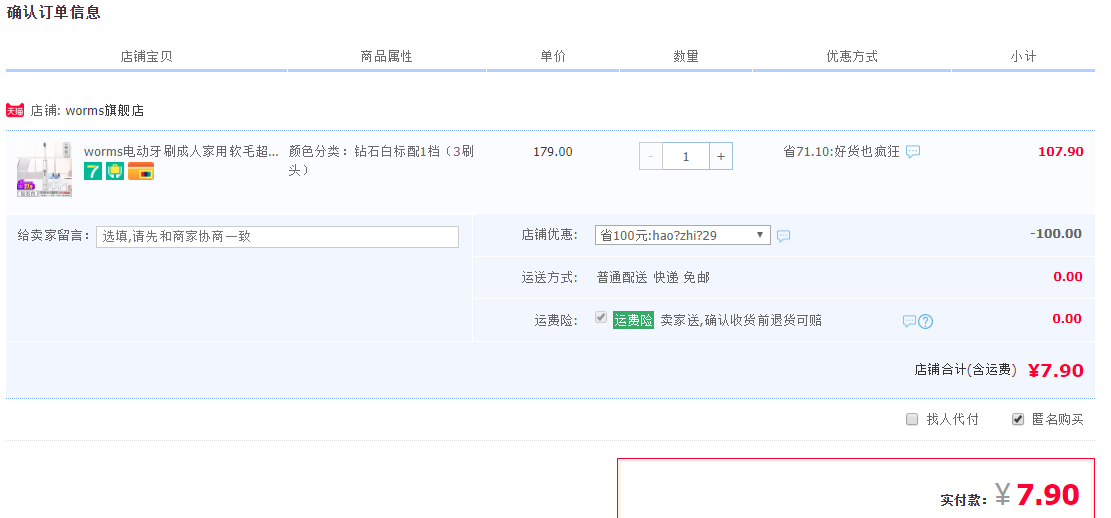The image size is (1111, 518).
Task: Decrease quantity with the minus button
Action: (650, 157)
